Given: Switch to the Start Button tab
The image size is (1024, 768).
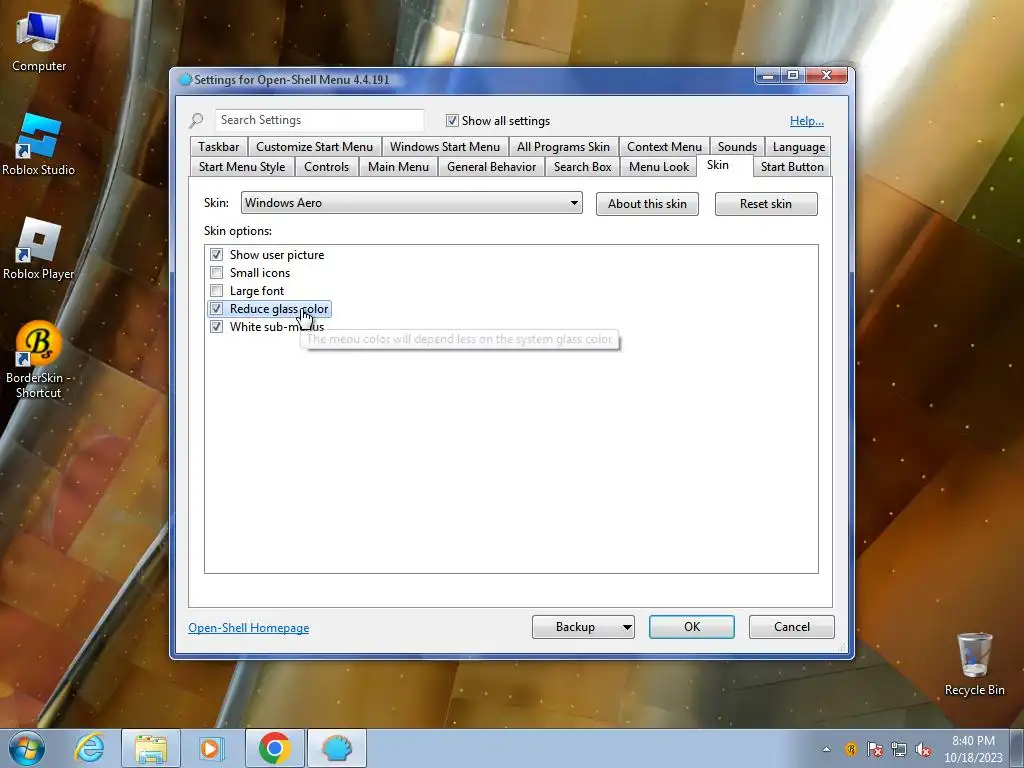Looking at the screenshot, I should pyautogui.click(x=792, y=167).
